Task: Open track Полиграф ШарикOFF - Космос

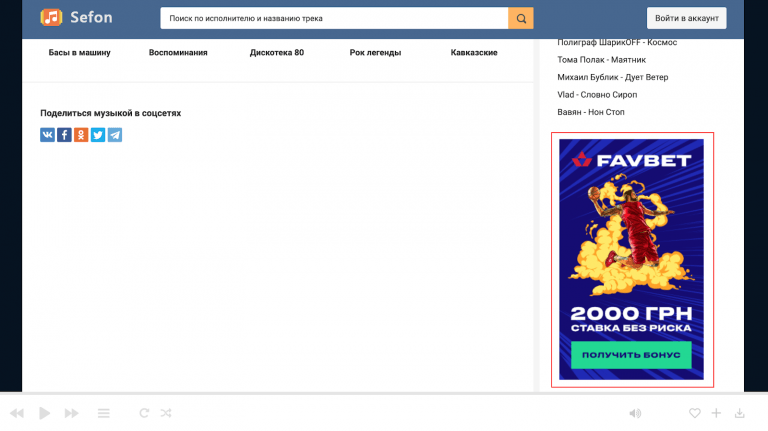Action: click(x=617, y=42)
